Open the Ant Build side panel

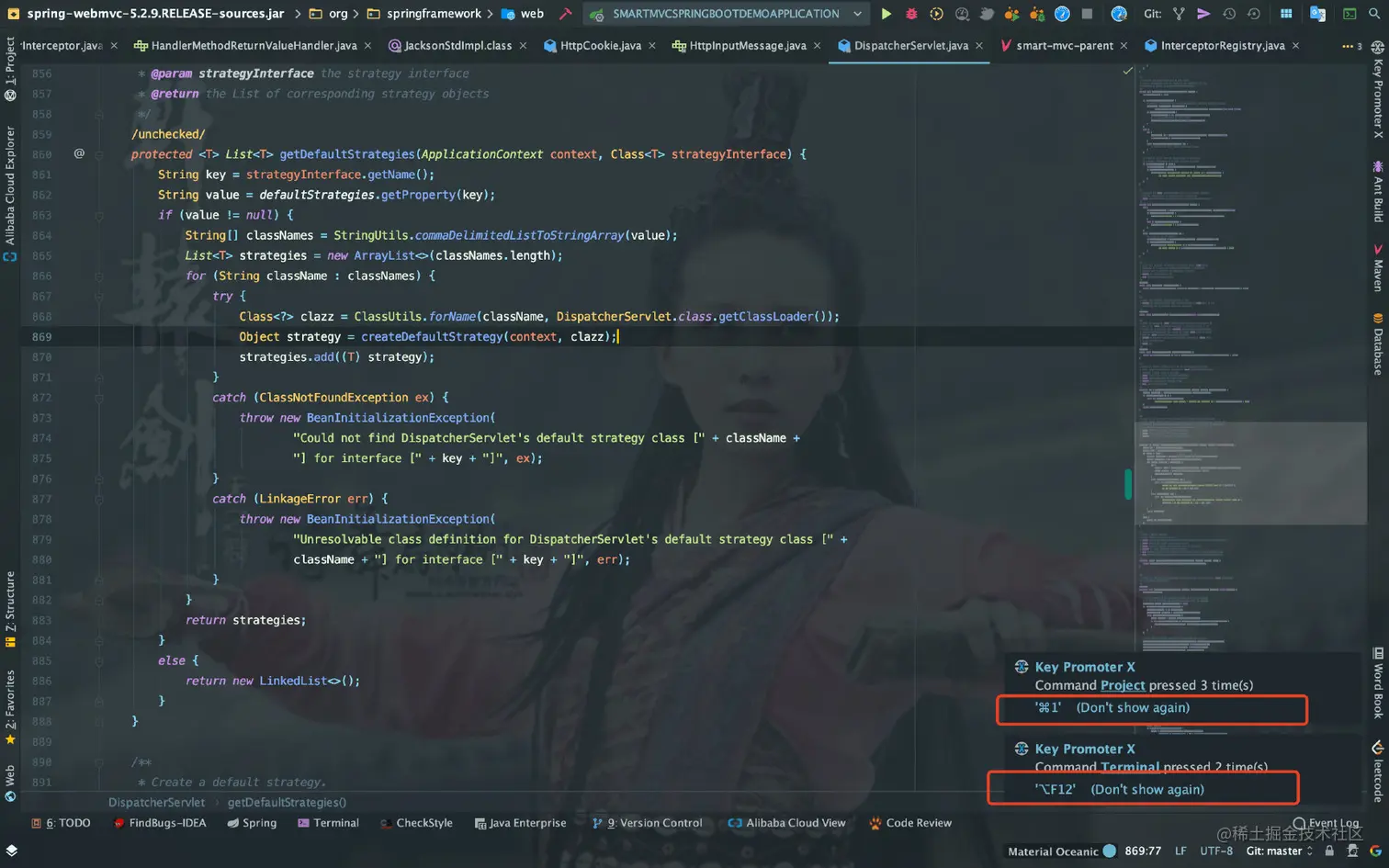(x=1378, y=192)
